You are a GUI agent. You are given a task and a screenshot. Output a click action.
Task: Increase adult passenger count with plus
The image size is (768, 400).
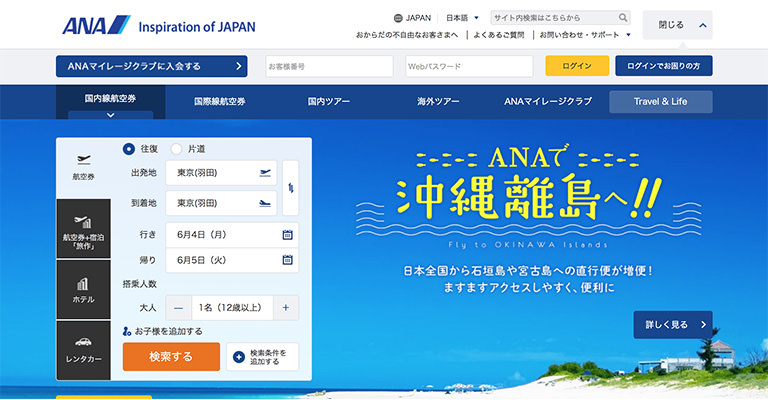[286, 307]
